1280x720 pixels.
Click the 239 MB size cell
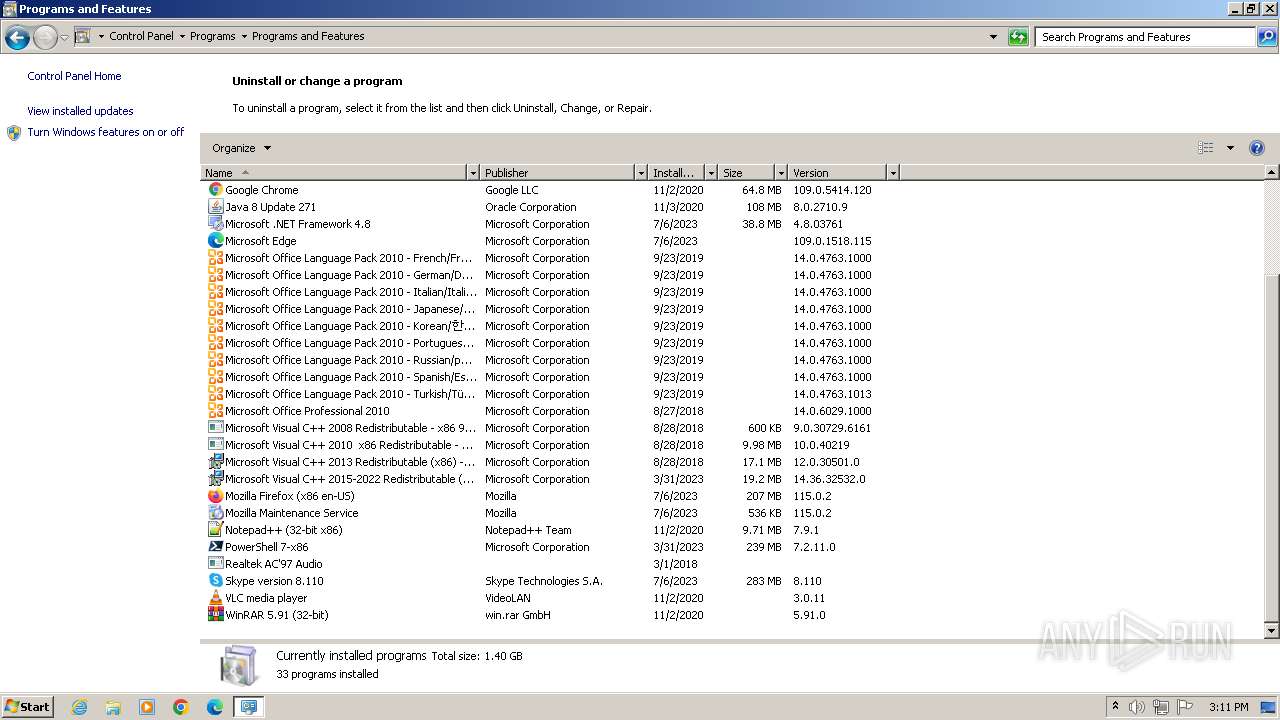(x=764, y=547)
